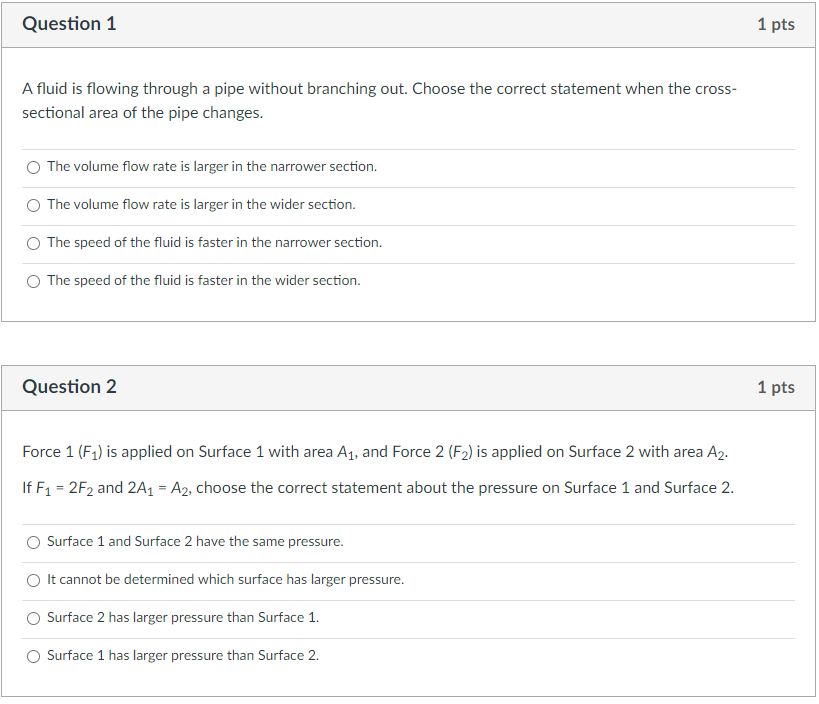819x704 pixels.
Task: Click the fluid flowing through a pipe prompt text
Action: (379, 101)
